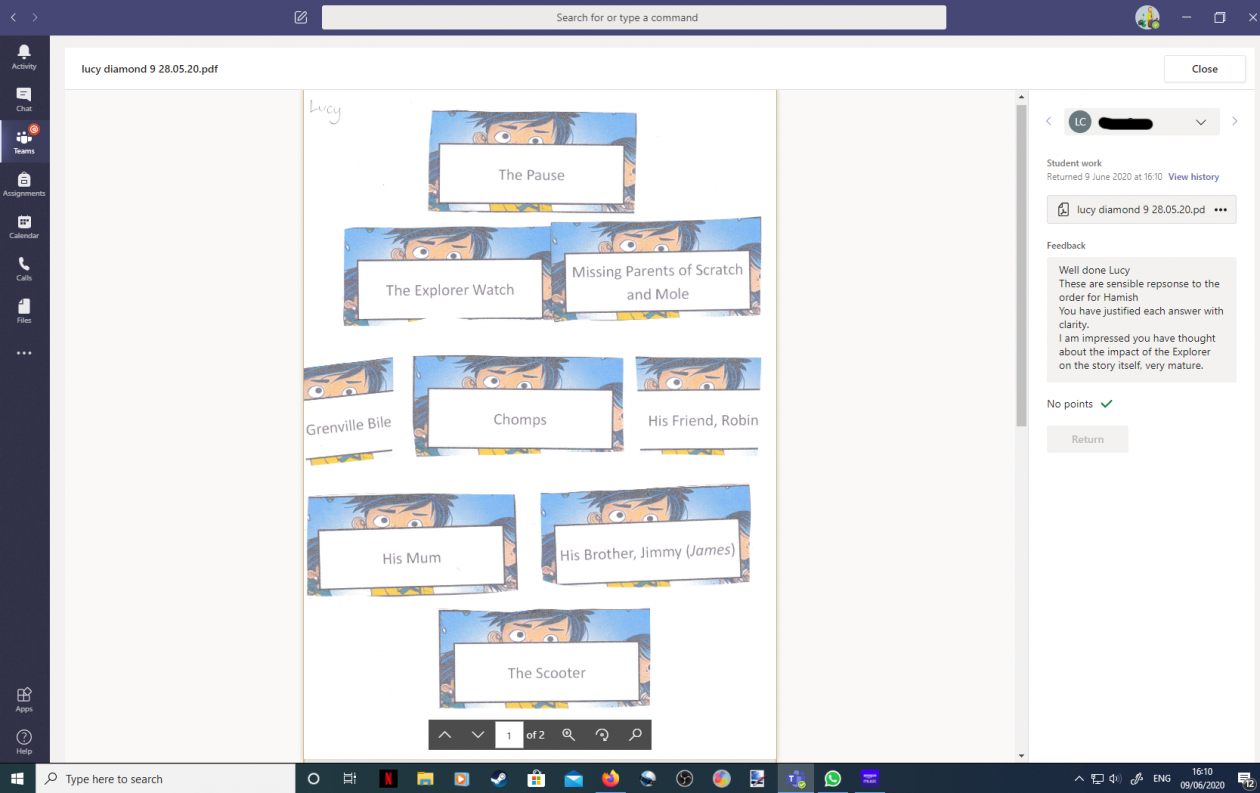Open Help in the Teams sidebar
The height and width of the screenshot is (793, 1260).
(24, 741)
